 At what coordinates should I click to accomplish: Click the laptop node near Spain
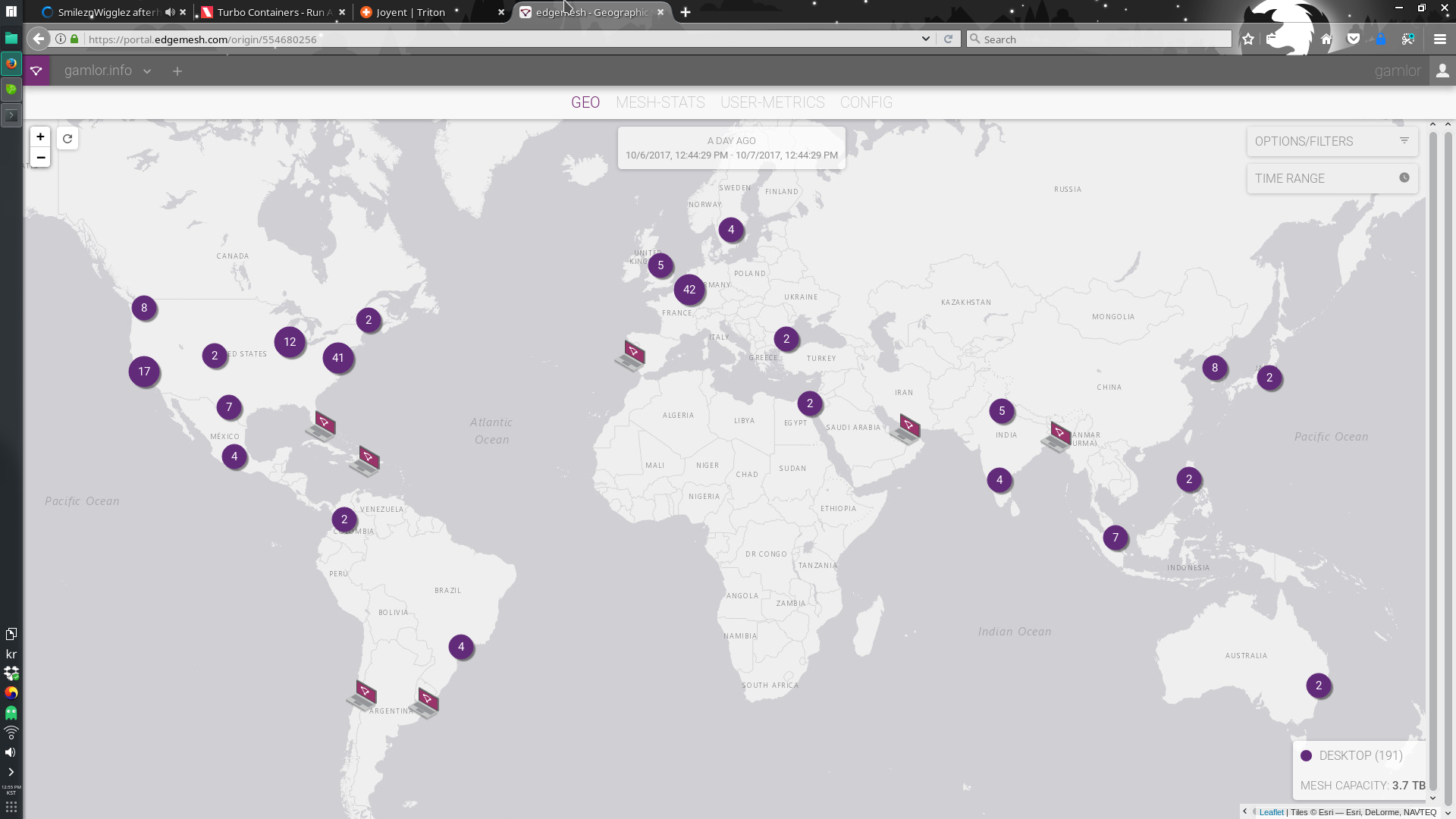point(630,355)
